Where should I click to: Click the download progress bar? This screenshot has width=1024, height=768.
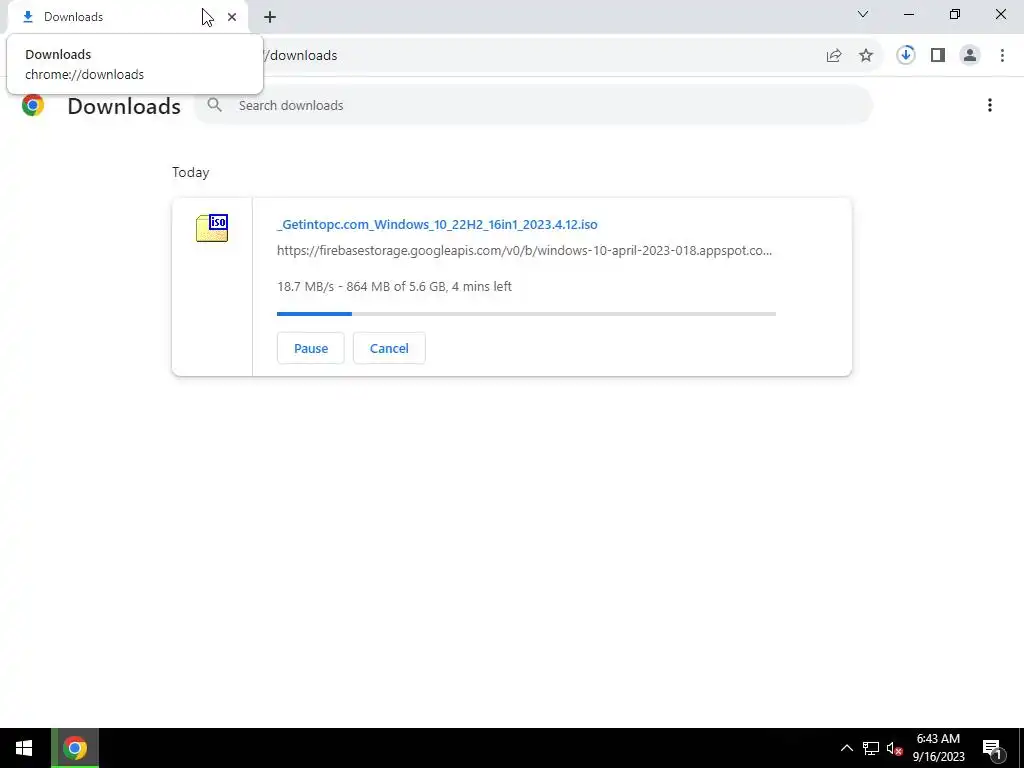coord(526,314)
